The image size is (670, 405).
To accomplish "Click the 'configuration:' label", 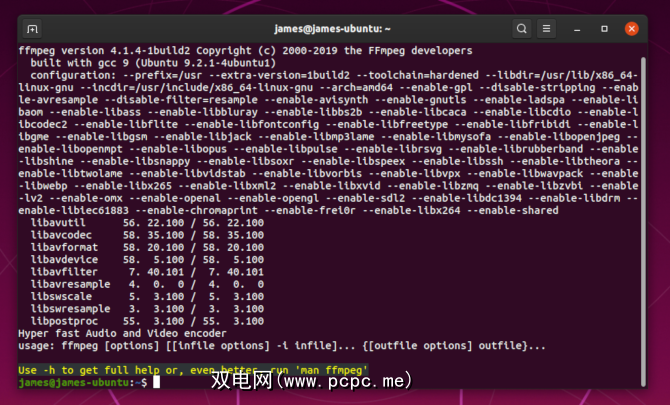I will tap(73, 76).
